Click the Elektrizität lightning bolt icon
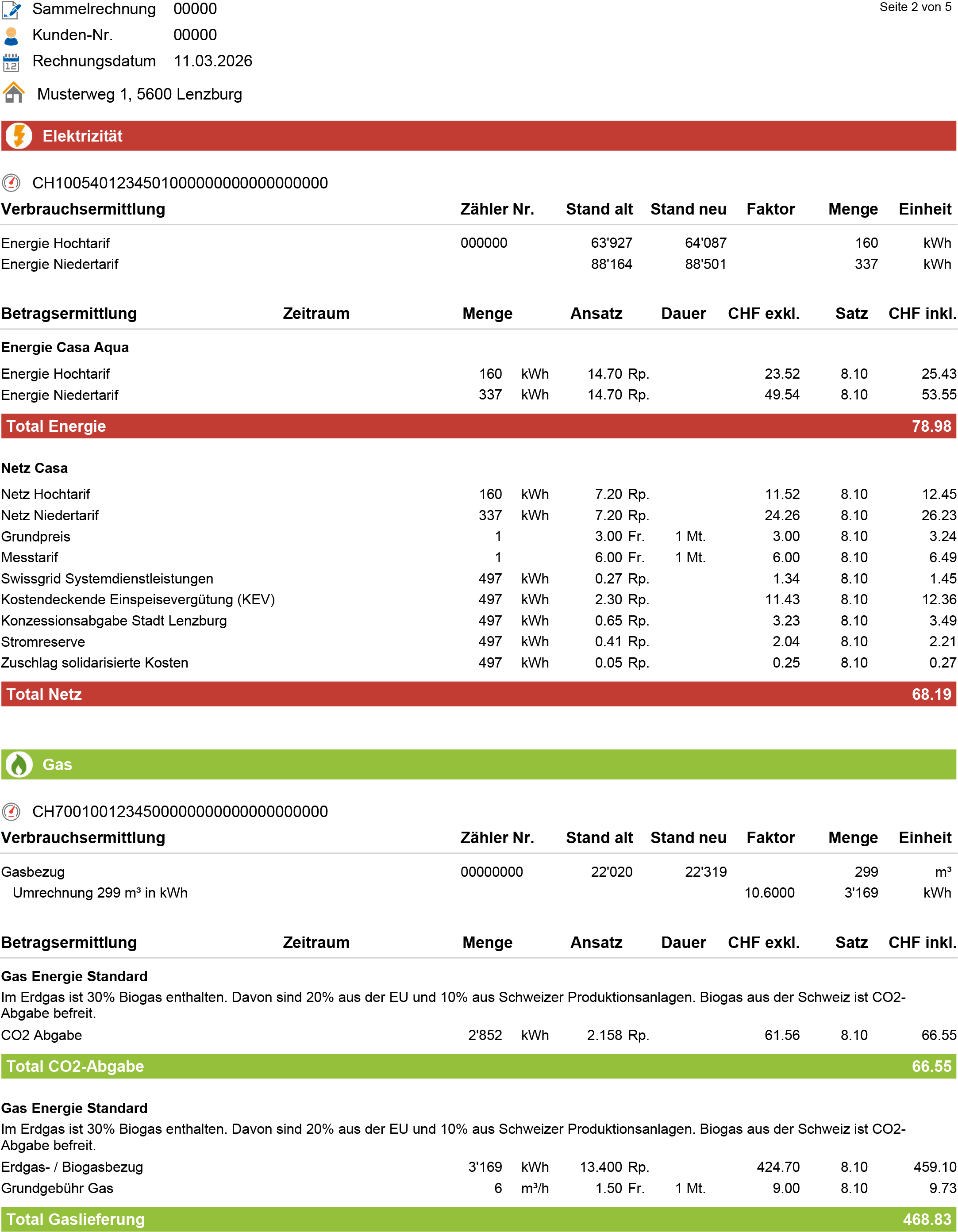 coord(19,136)
